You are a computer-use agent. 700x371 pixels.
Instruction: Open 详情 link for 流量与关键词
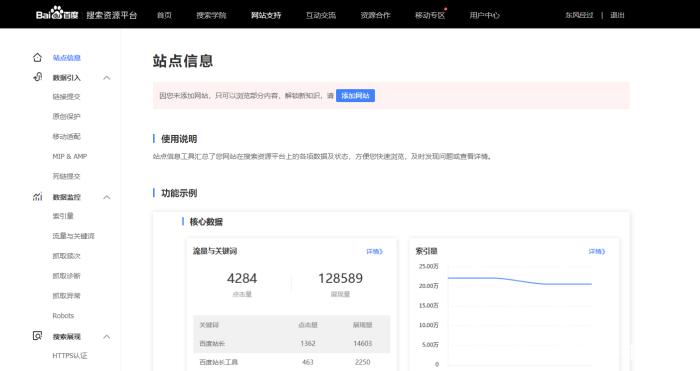[x=375, y=251]
